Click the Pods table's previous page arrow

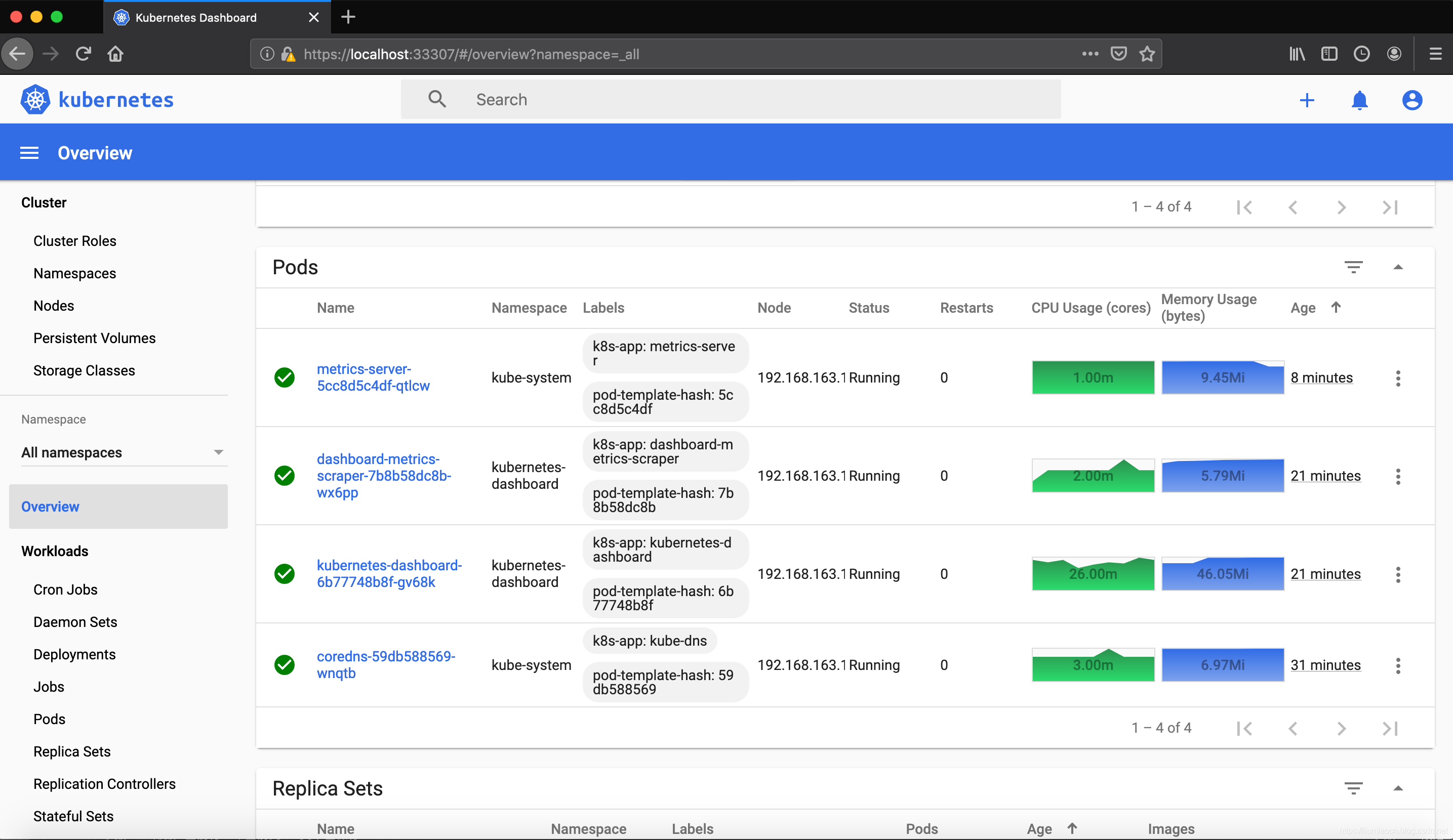pos(1293,728)
